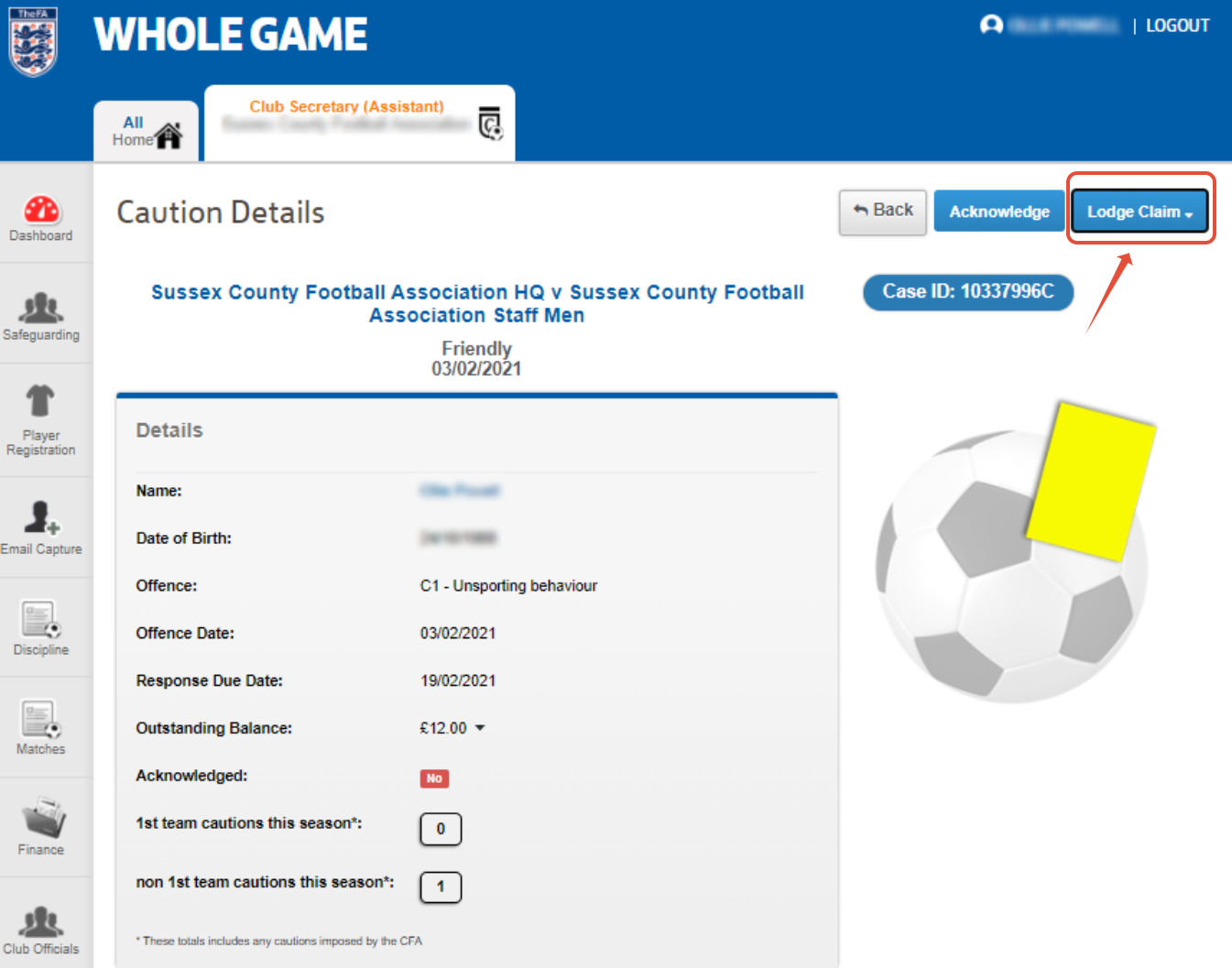
Task: Open the Discipline section
Action: (x=41, y=628)
